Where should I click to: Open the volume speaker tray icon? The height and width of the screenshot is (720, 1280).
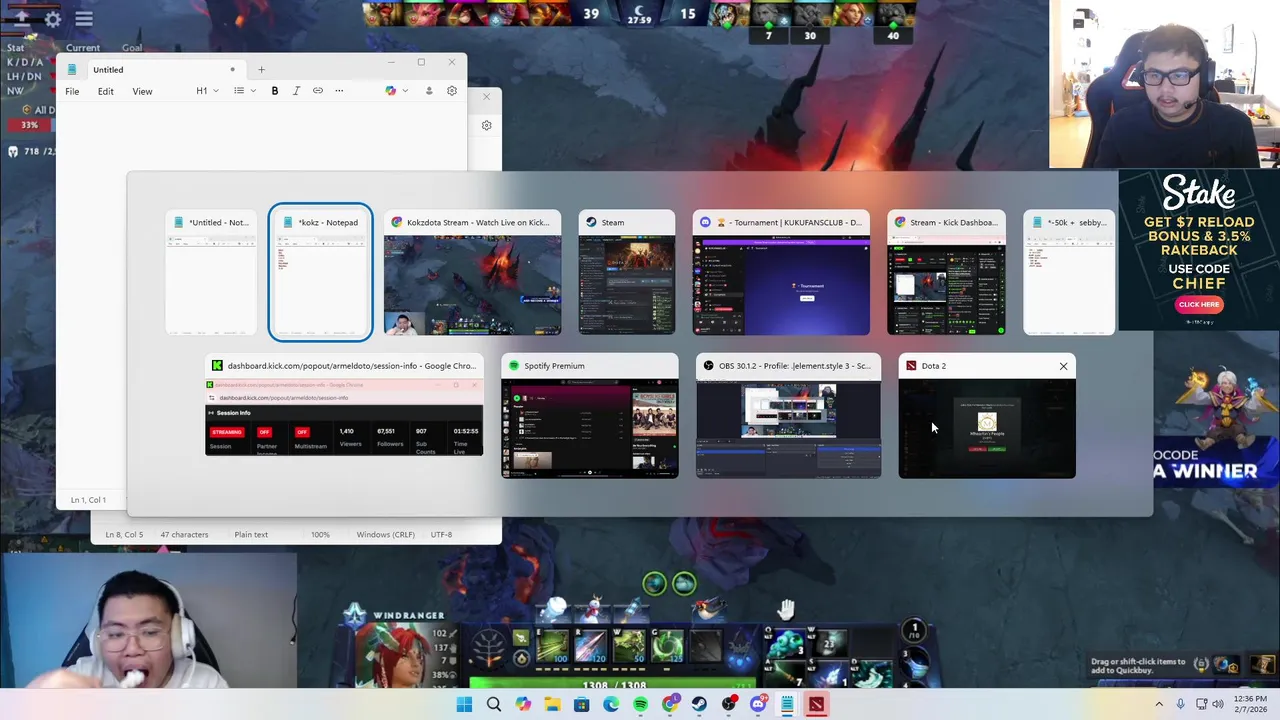pyautogui.click(x=1218, y=704)
